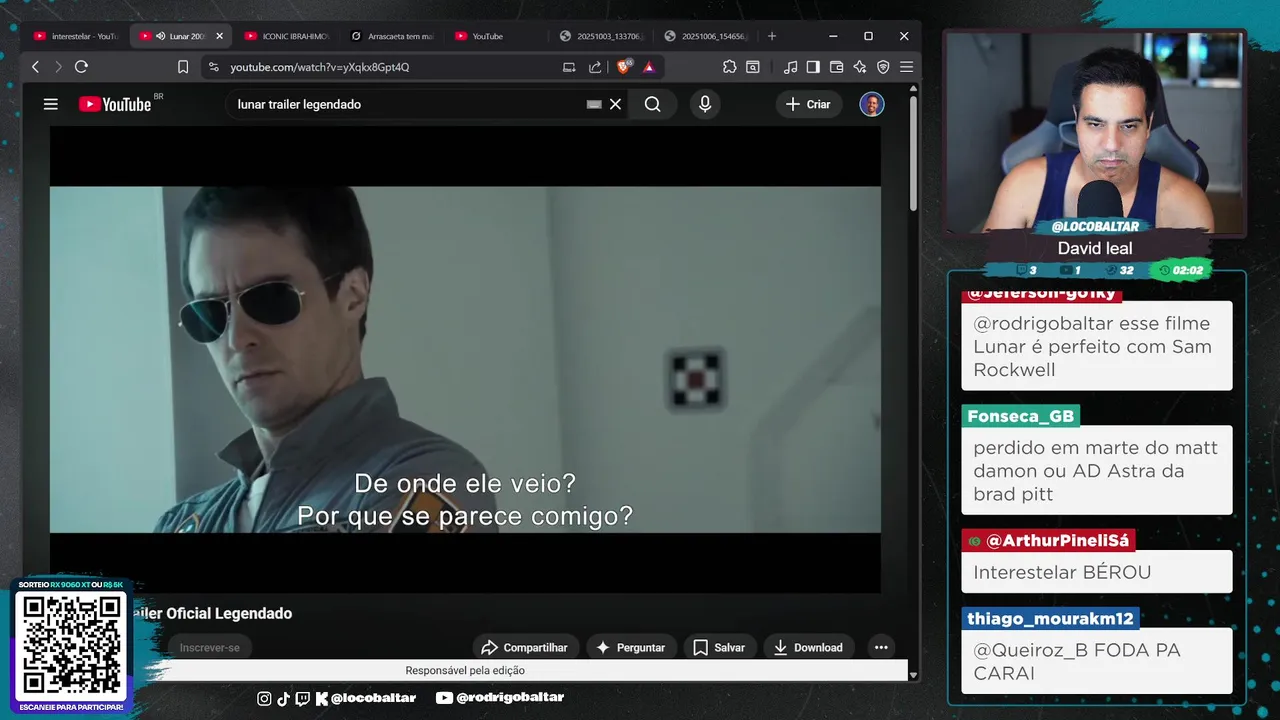Click the Compartilhar share button

coord(525,648)
